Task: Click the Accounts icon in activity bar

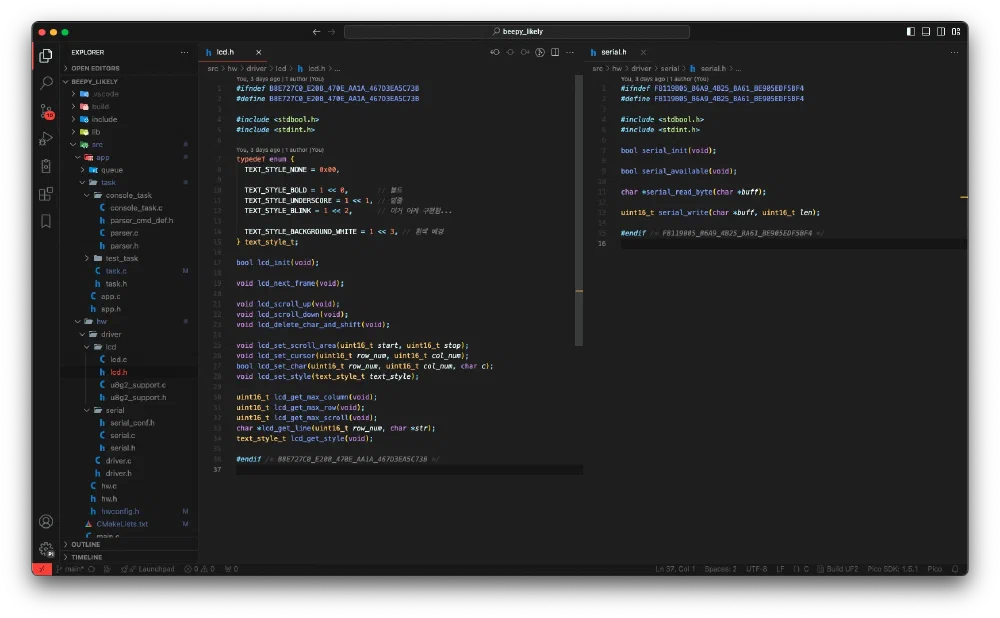Action: pyautogui.click(x=46, y=521)
